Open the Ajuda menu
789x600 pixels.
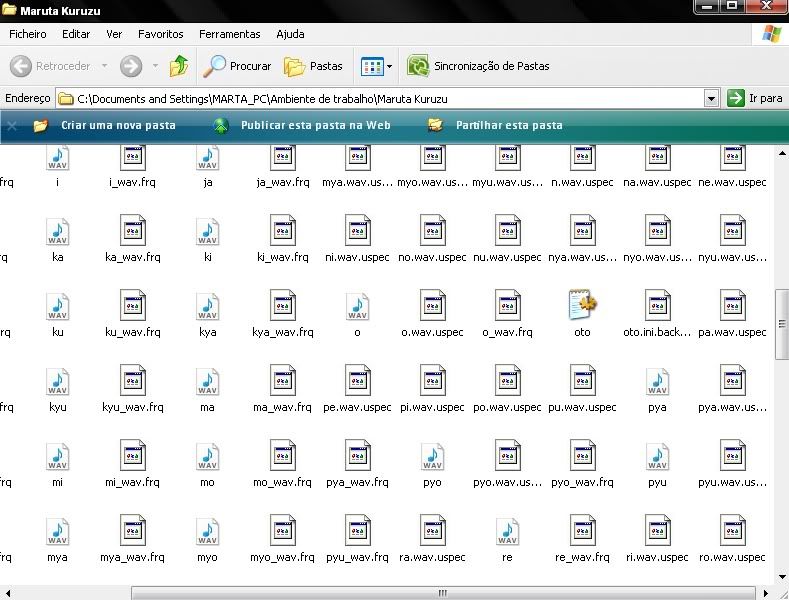pos(290,34)
